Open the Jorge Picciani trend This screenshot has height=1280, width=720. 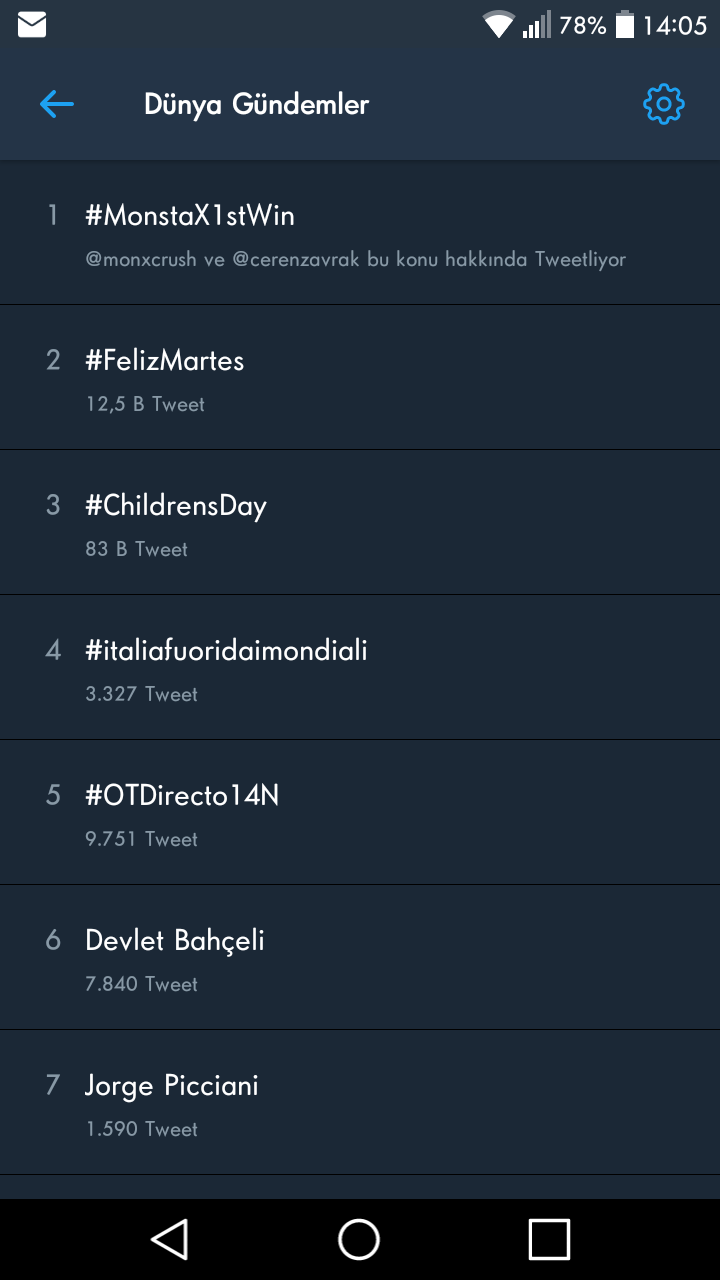172,1086
